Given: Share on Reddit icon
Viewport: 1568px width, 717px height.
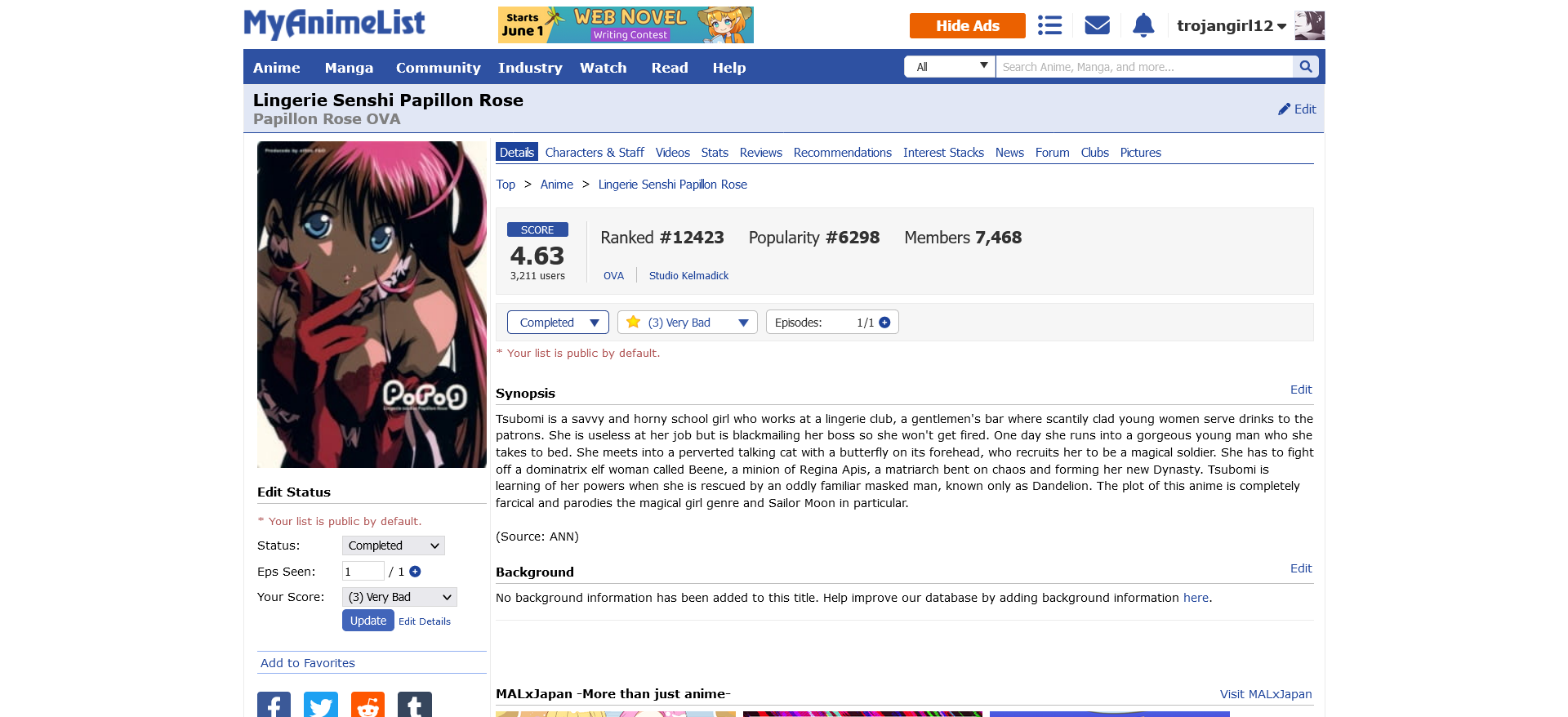Looking at the screenshot, I should click(367, 706).
